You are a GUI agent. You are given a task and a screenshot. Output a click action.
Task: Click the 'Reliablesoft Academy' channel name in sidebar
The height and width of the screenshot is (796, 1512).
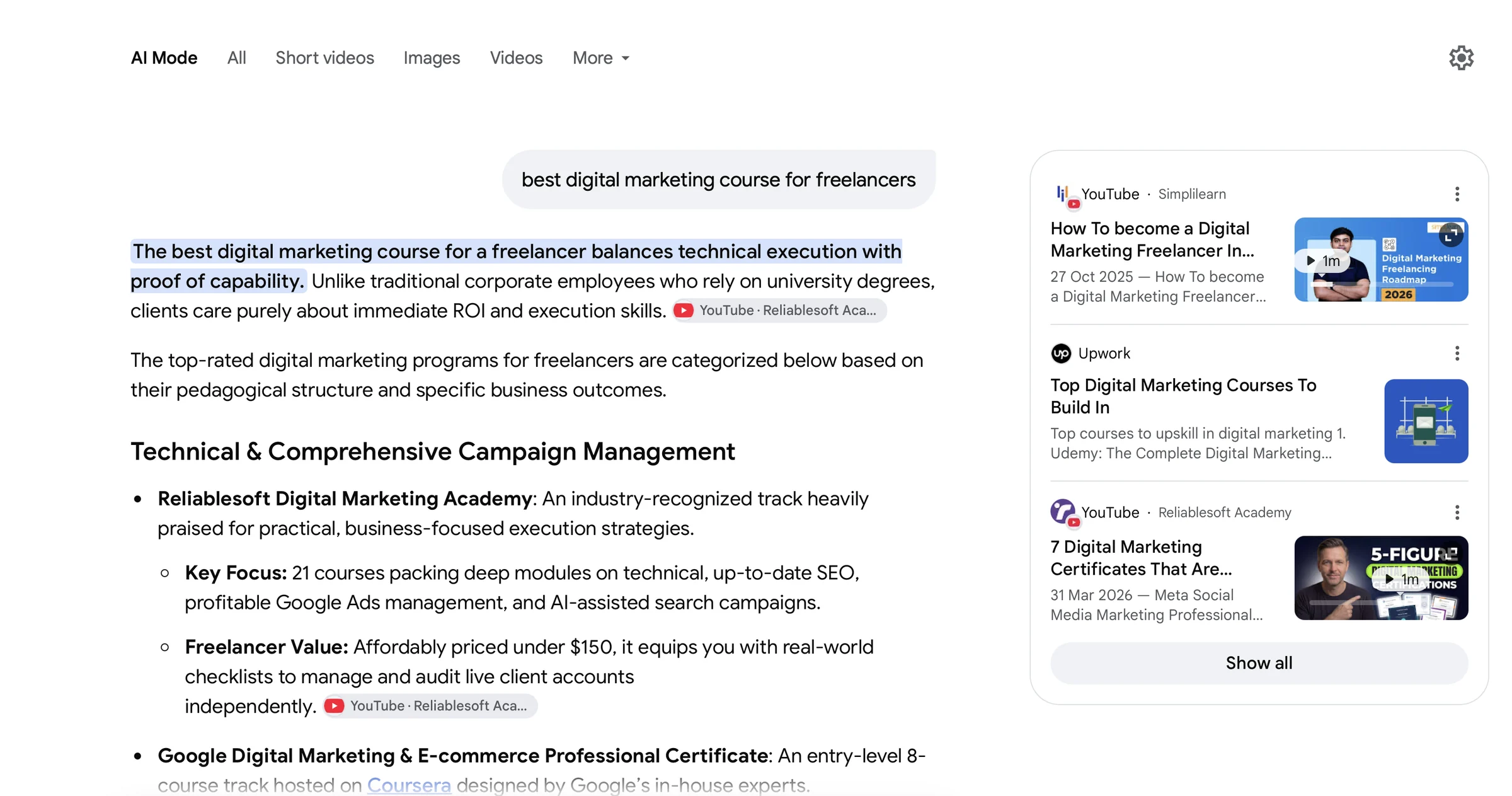pos(1225,512)
